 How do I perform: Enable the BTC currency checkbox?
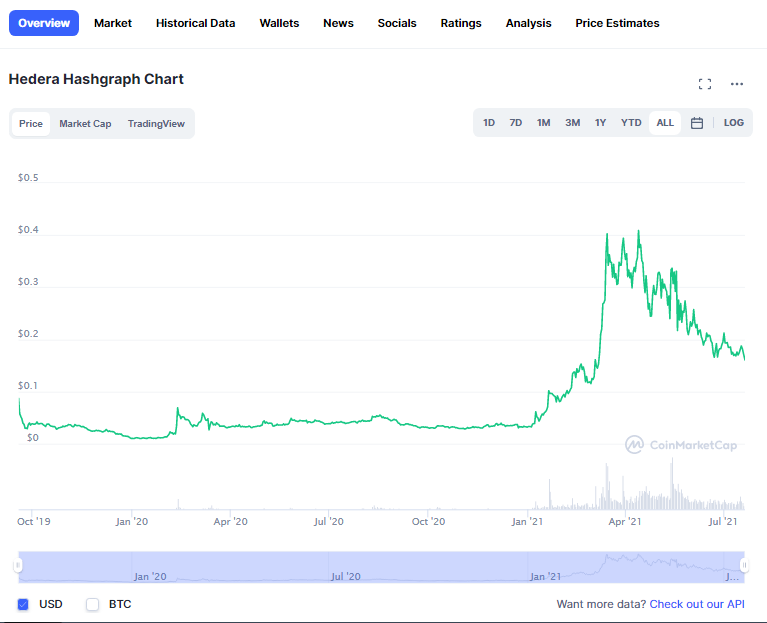click(x=92, y=604)
